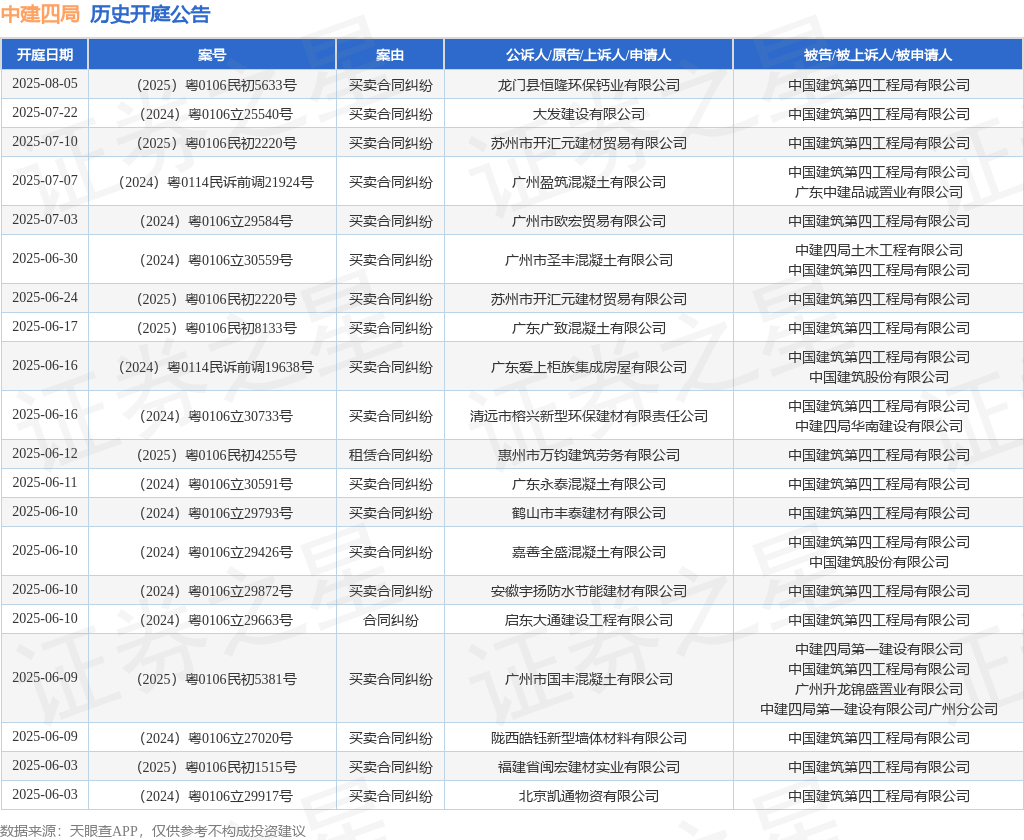Click plaintiff 启东大通建设工程有限公司
Image resolution: width=1024 pixels, height=840 pixels.
tap(588, 621)
